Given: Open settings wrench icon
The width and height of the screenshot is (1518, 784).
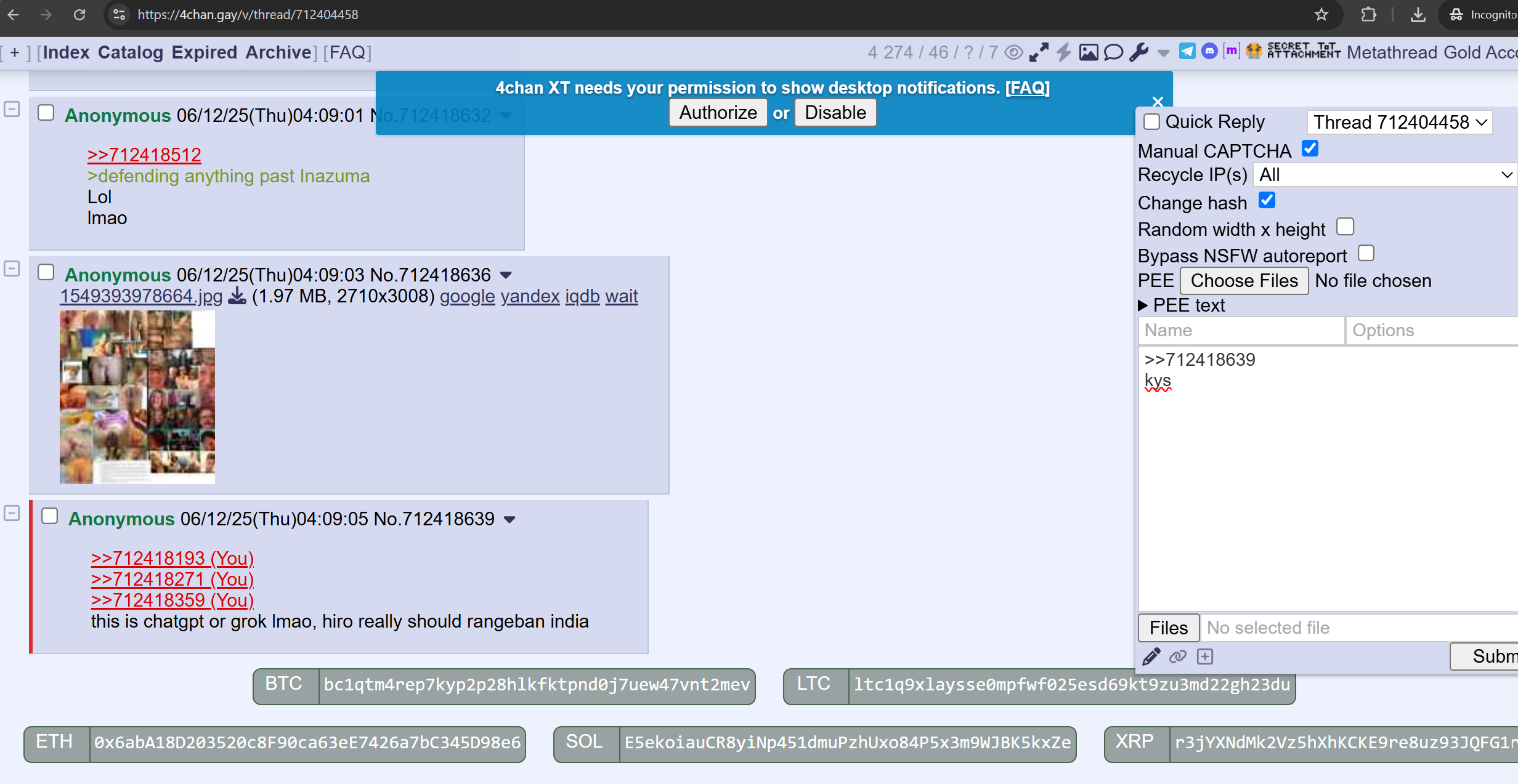Looking at the screenshot, I should tap(1139, 52).
